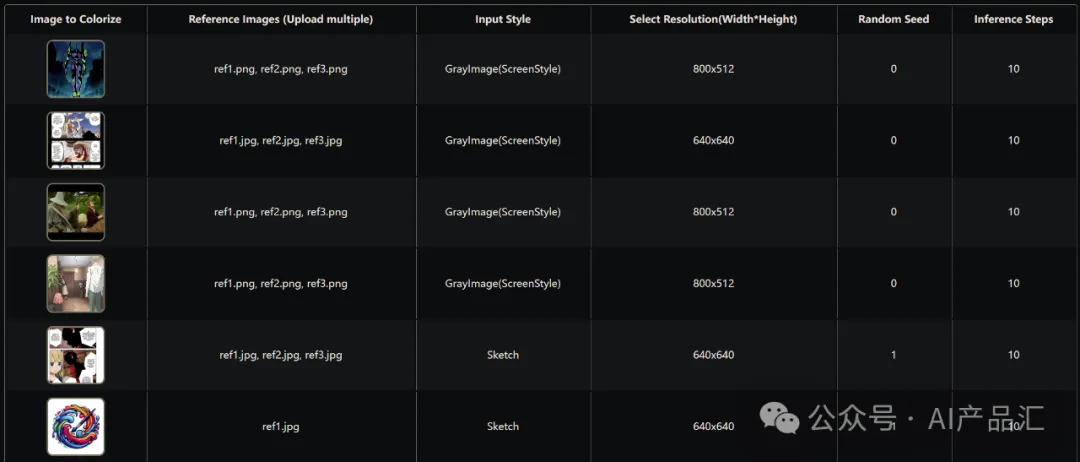This screenshot has height=462, width=1080.
Task: Click the second row 640x640 resolution cell
Action: [x=714, y=140]
